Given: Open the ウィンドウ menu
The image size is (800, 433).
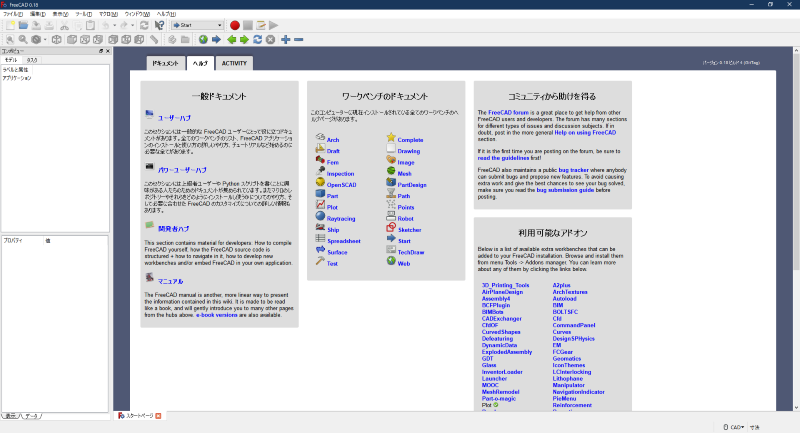Looking at the screenshot, I should click(x=137, y=14).
